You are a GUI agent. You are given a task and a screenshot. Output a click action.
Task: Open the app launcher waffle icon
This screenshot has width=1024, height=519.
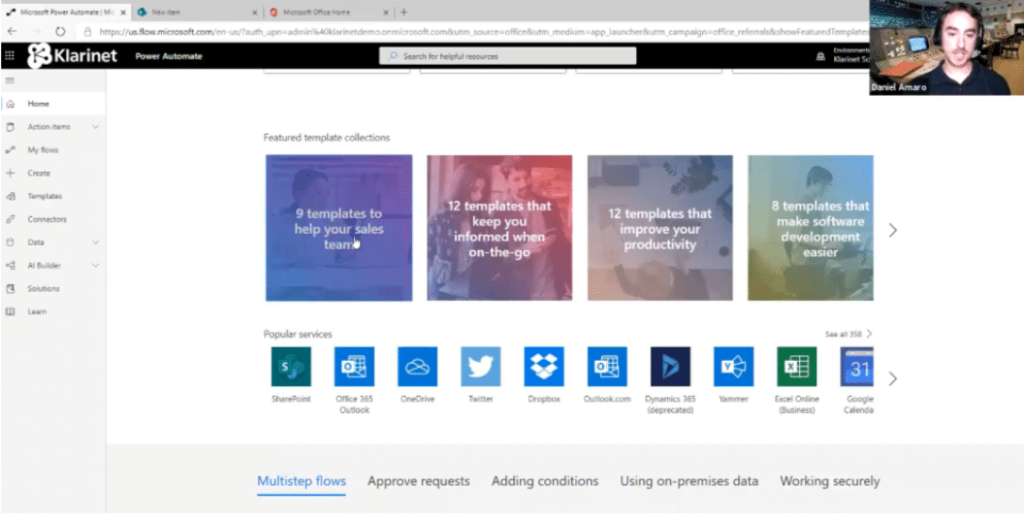9,56
